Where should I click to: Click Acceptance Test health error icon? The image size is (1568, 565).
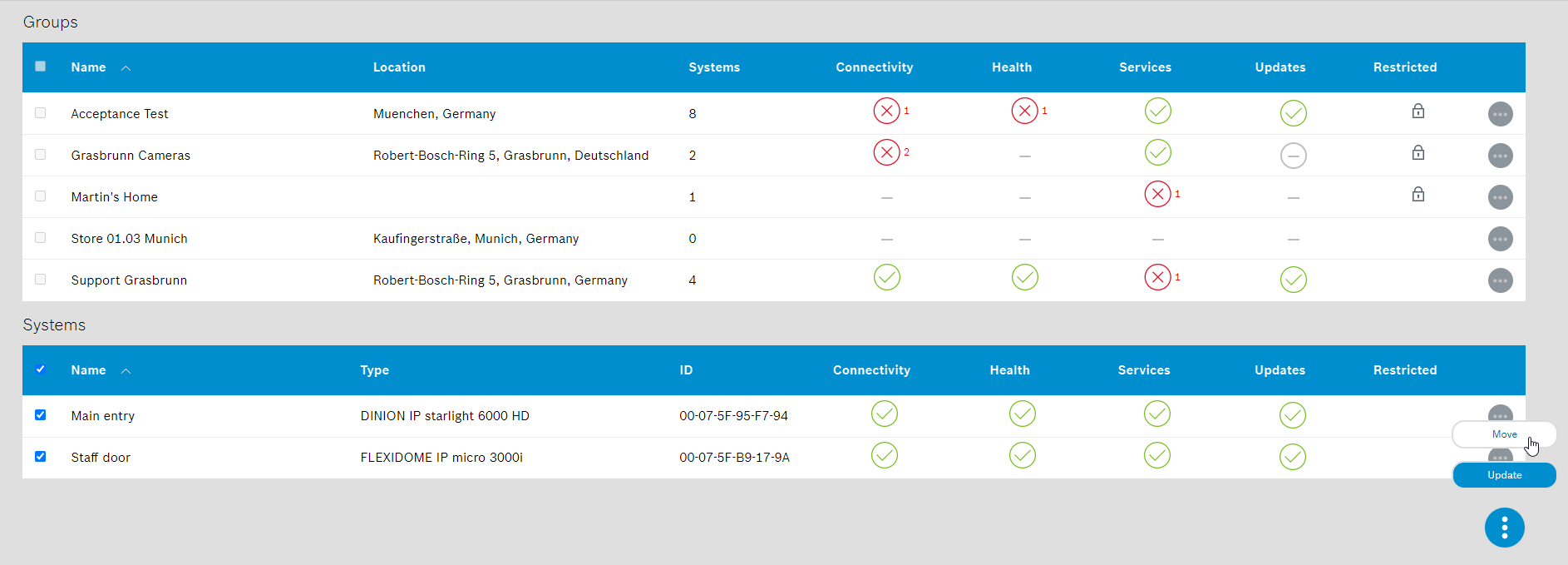click(x=1024, y=111)
